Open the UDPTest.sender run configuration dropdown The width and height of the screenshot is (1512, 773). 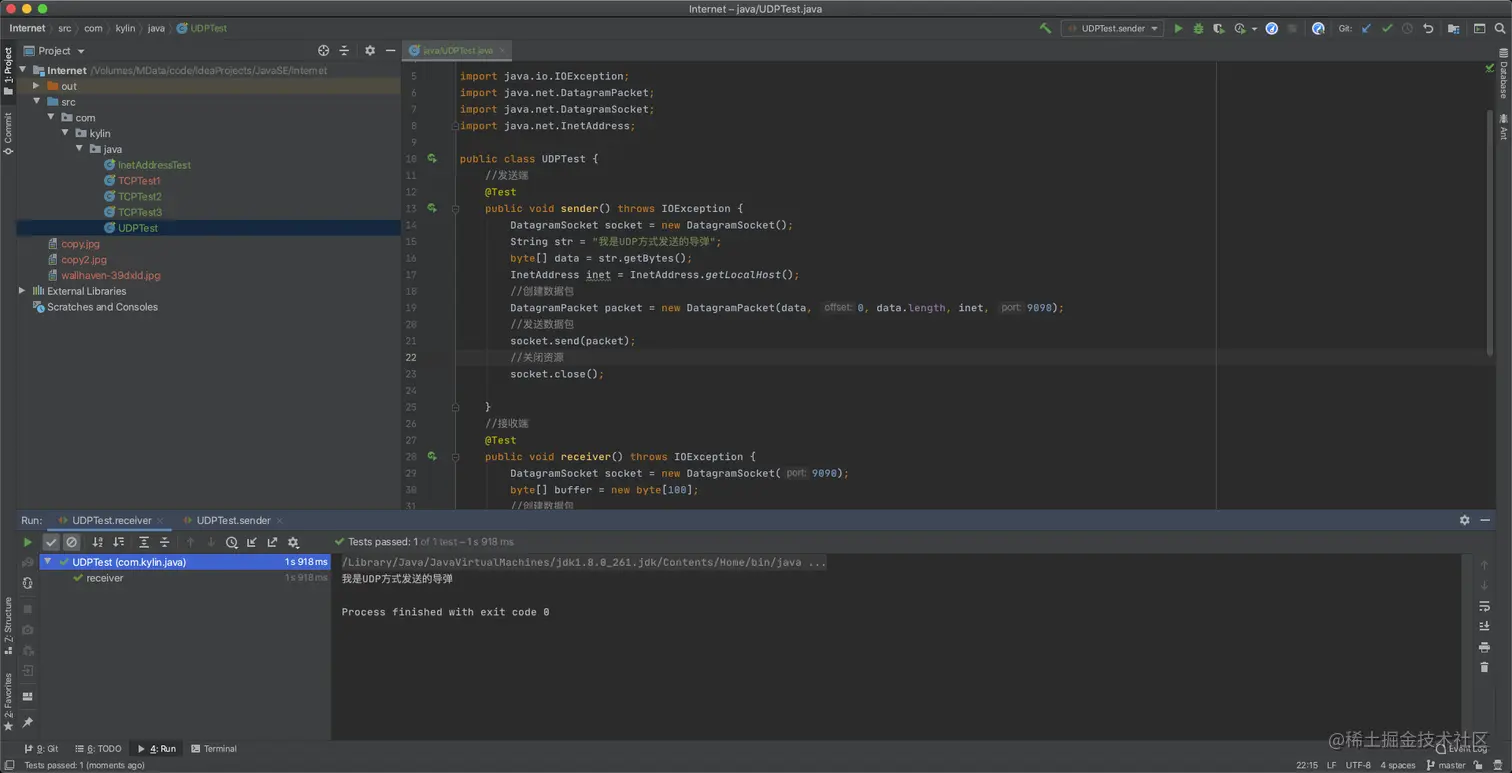(1113, 28)
